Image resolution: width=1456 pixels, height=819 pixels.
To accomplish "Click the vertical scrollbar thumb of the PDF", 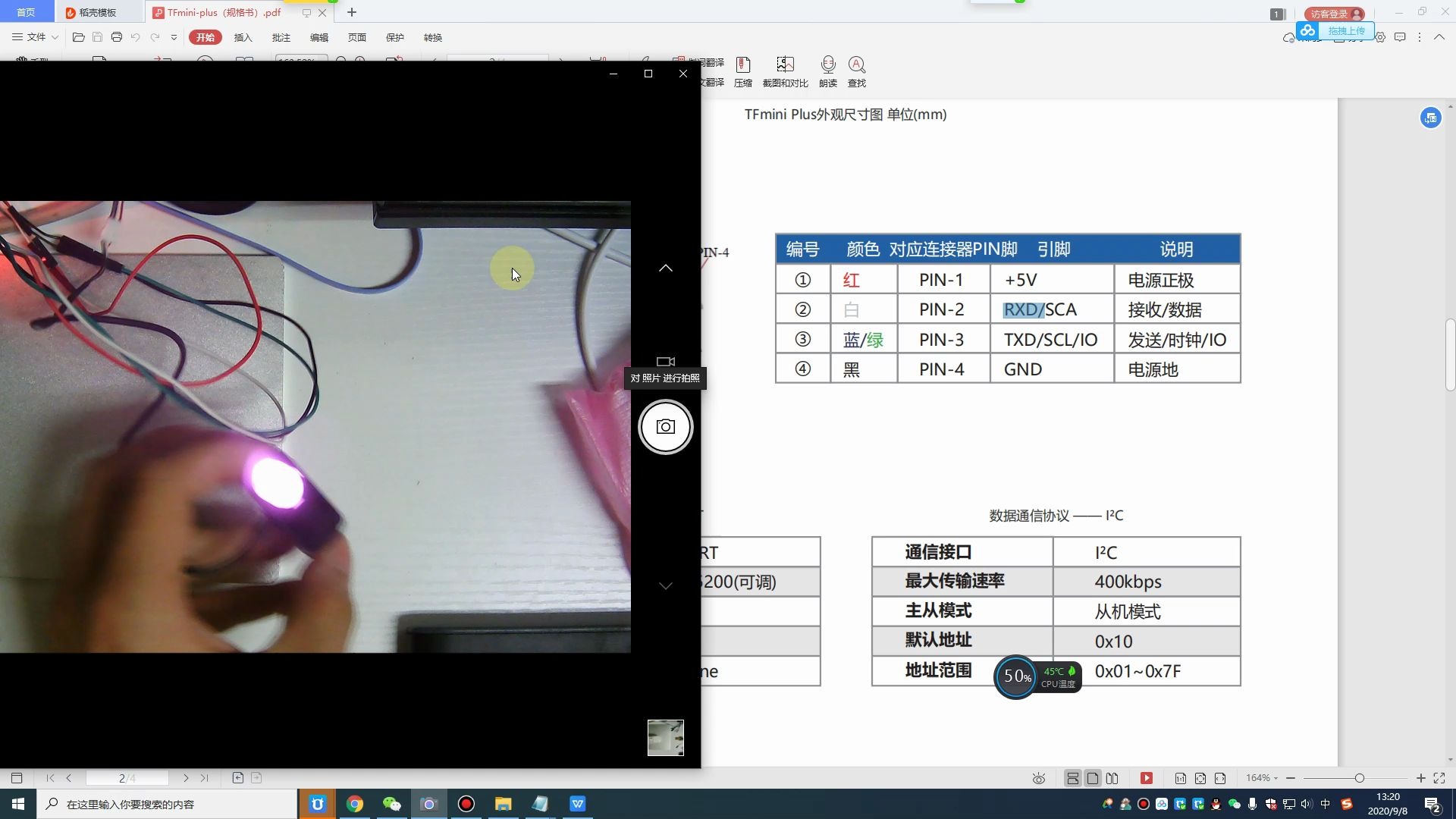I will [1450, 355].
